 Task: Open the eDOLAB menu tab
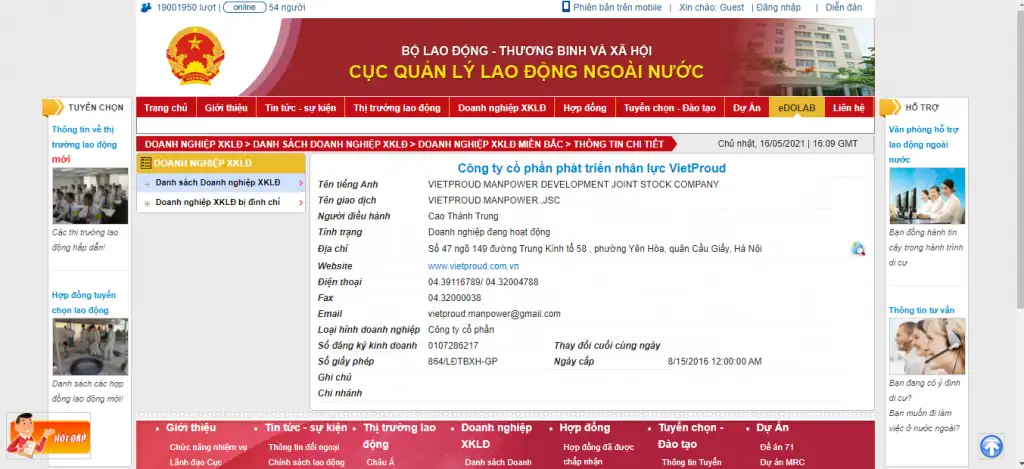(x=797, y=108)
